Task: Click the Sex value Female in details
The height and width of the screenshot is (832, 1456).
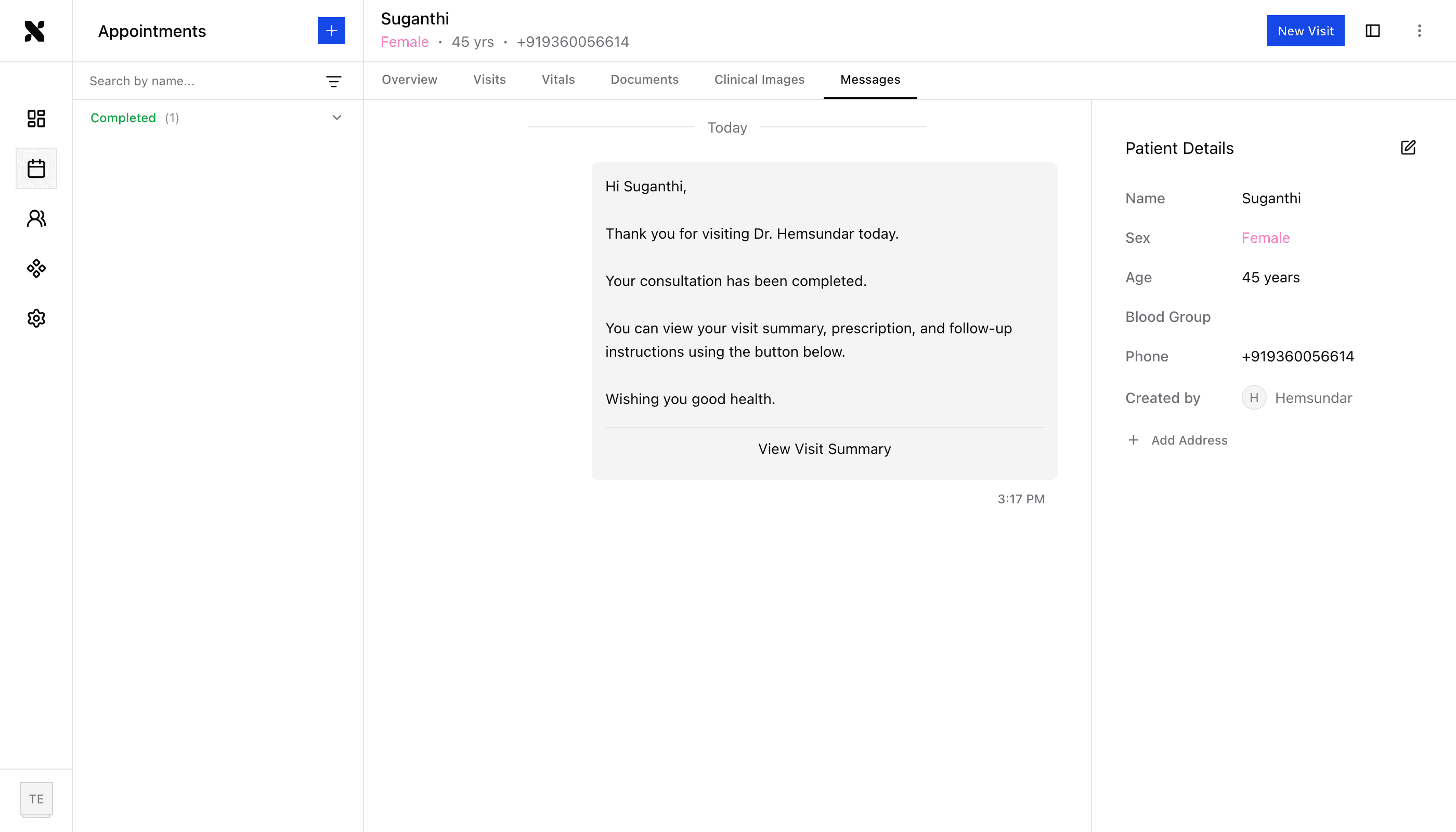Action: click(x=1266, y=238)
